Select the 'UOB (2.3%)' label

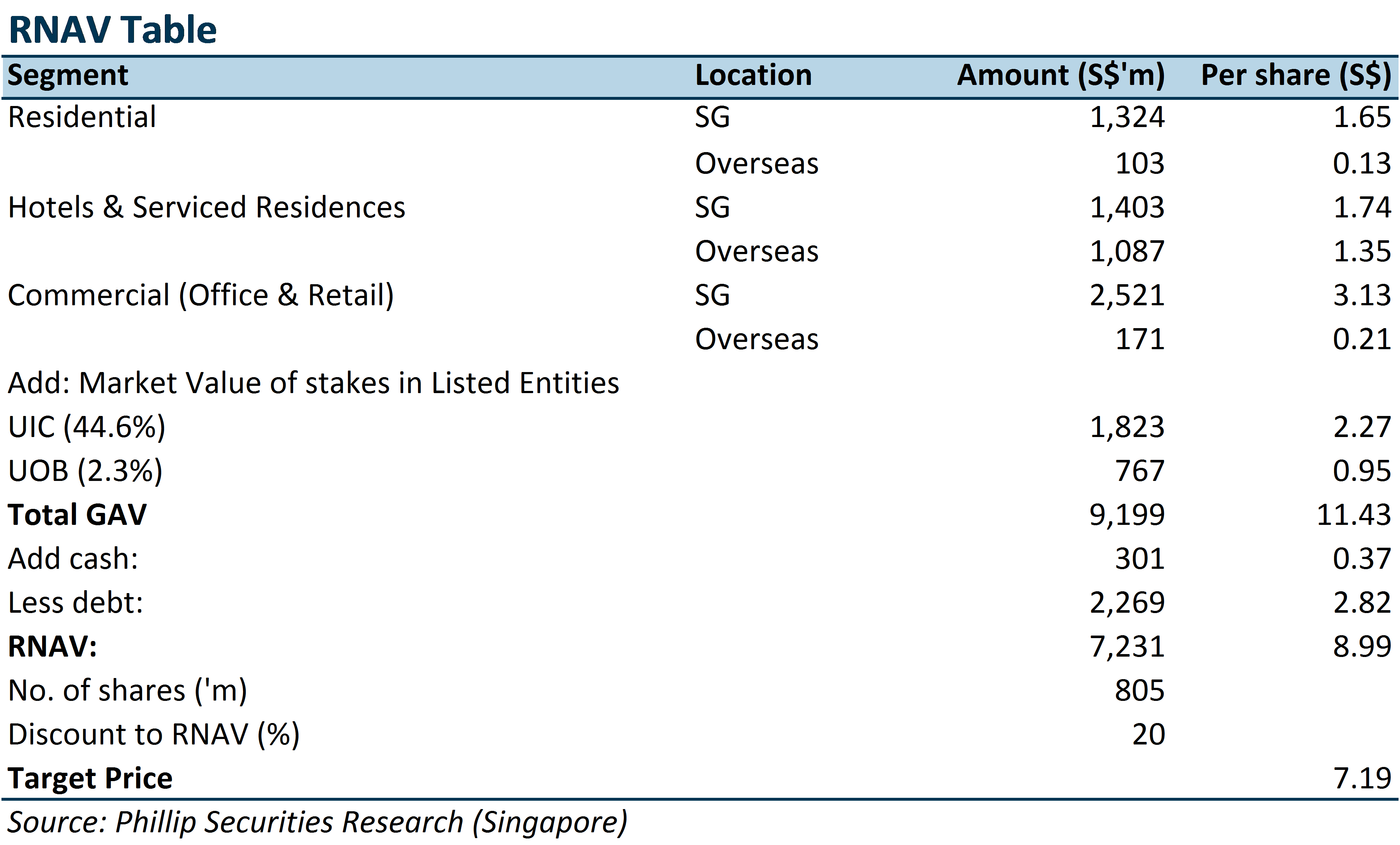tap(85, 472)
